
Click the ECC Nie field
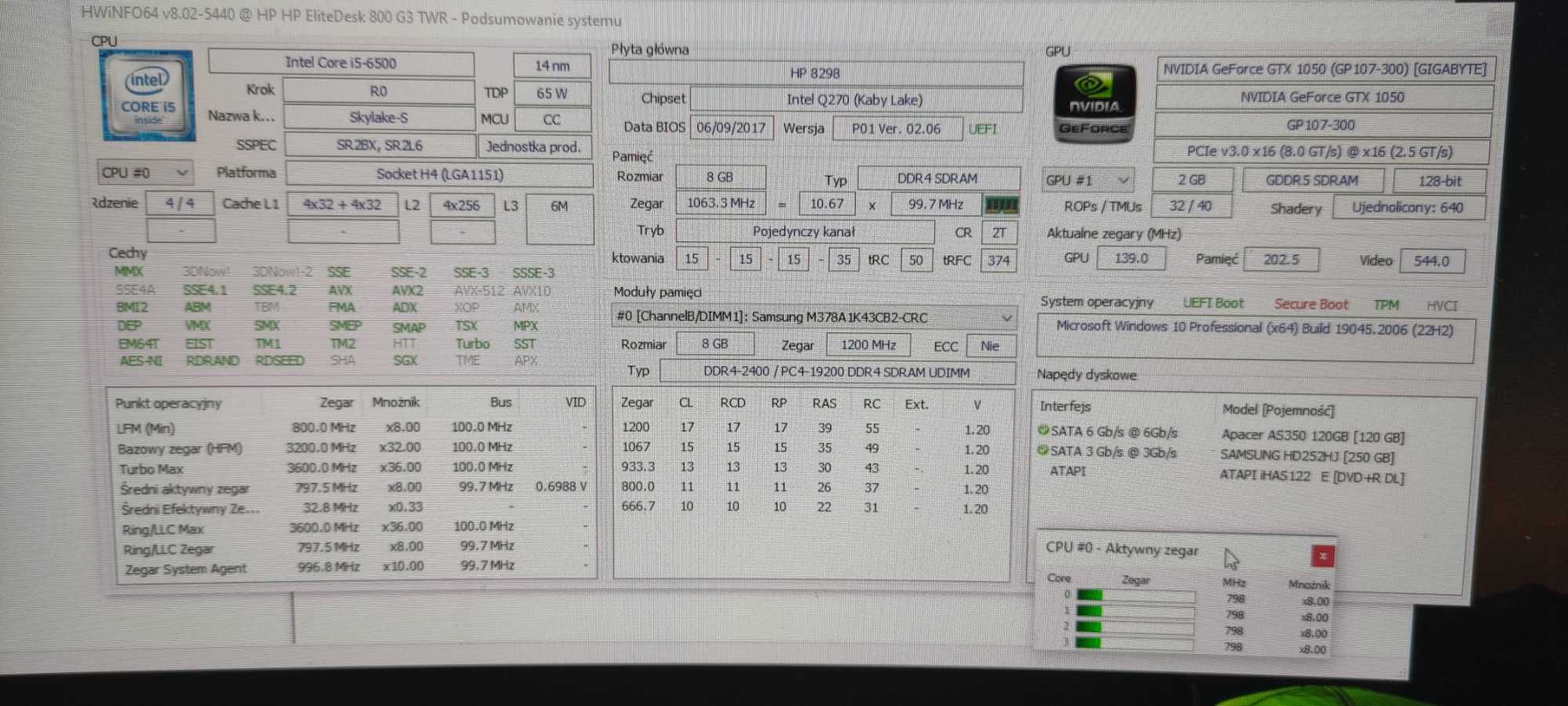[x=990, y=346]
